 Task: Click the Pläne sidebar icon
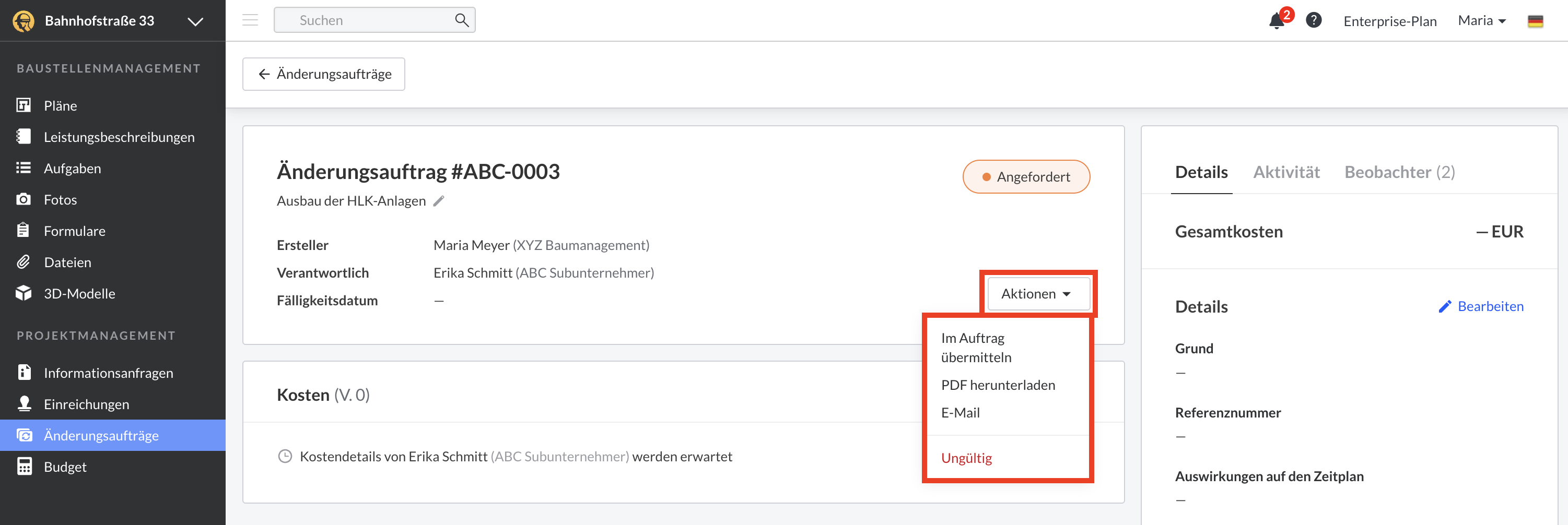point(24,105)
